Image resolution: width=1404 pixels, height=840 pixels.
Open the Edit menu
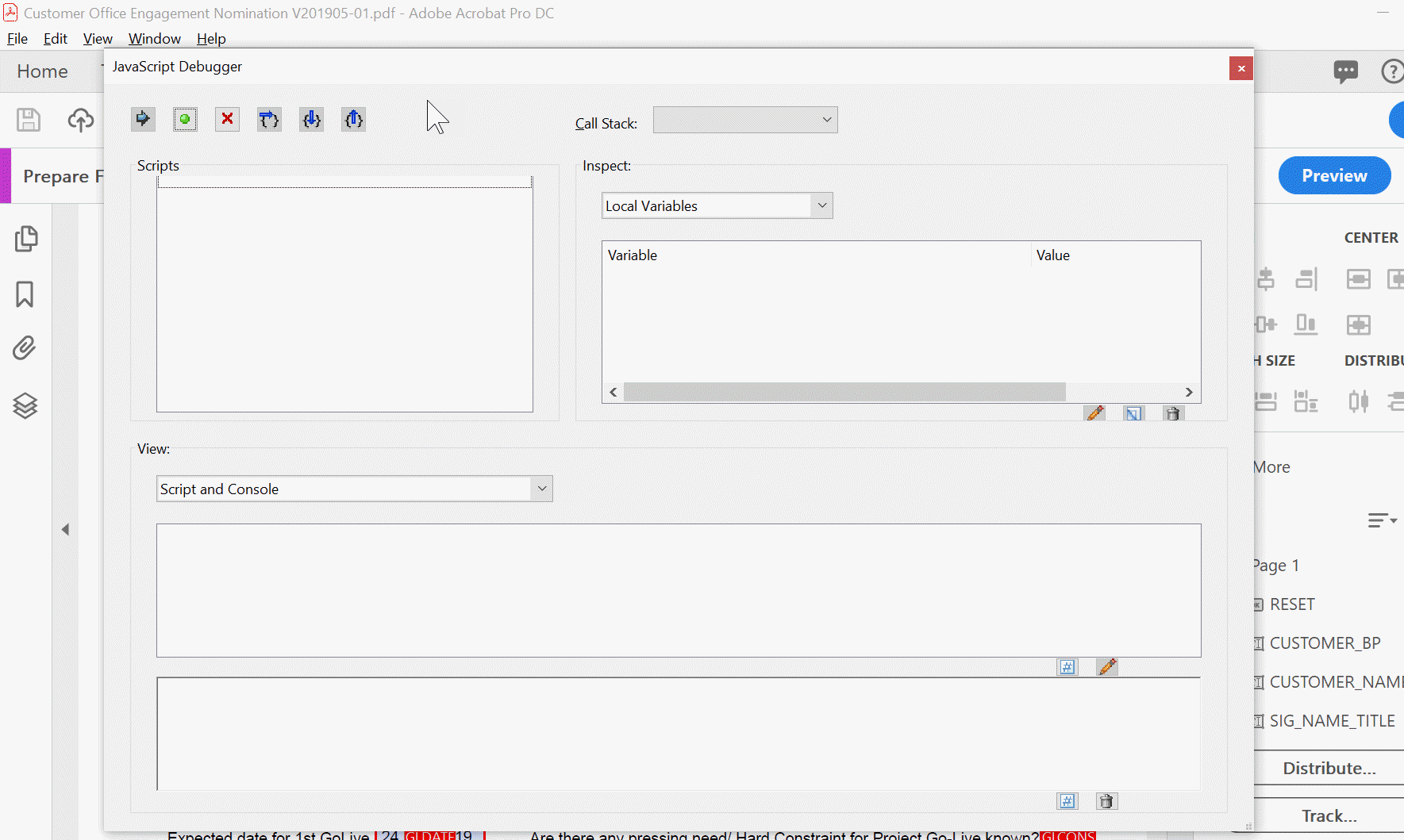[x=56, y=39]
